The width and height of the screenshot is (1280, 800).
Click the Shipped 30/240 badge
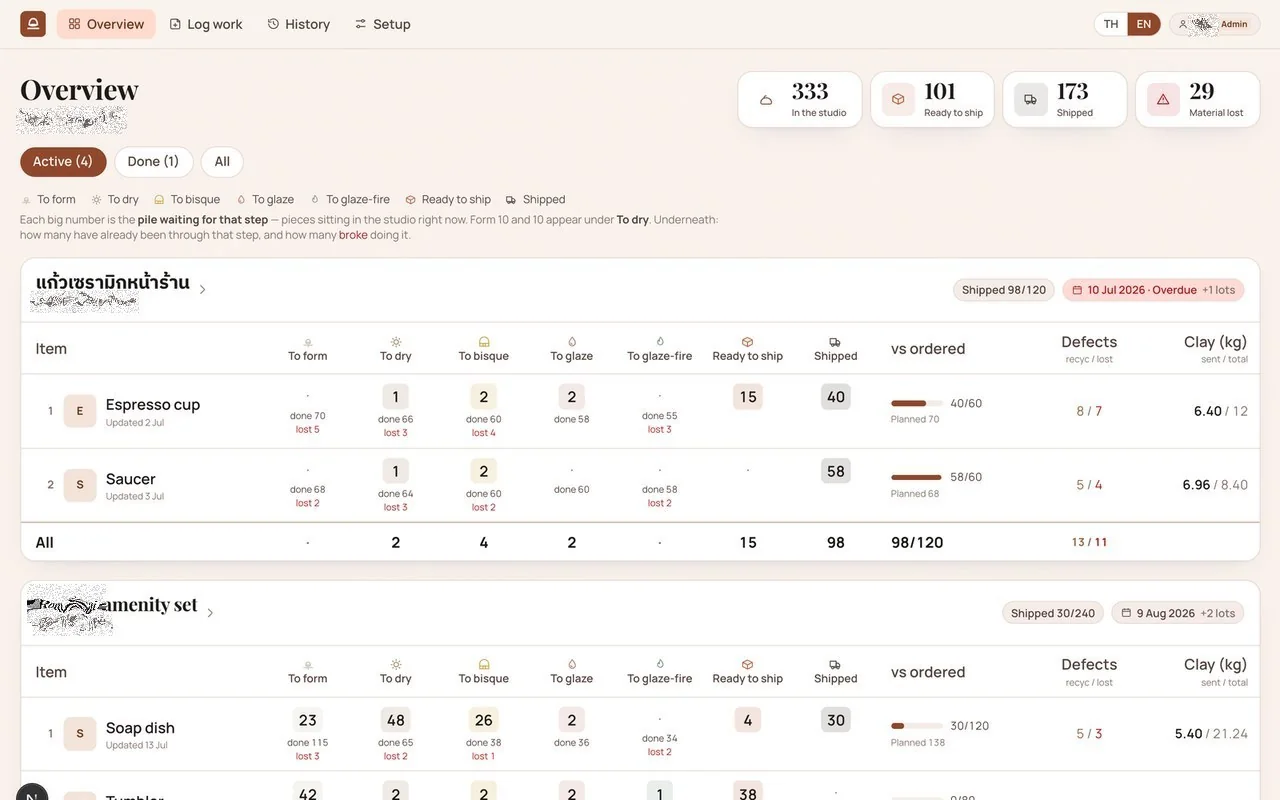tap(1053, 613)
